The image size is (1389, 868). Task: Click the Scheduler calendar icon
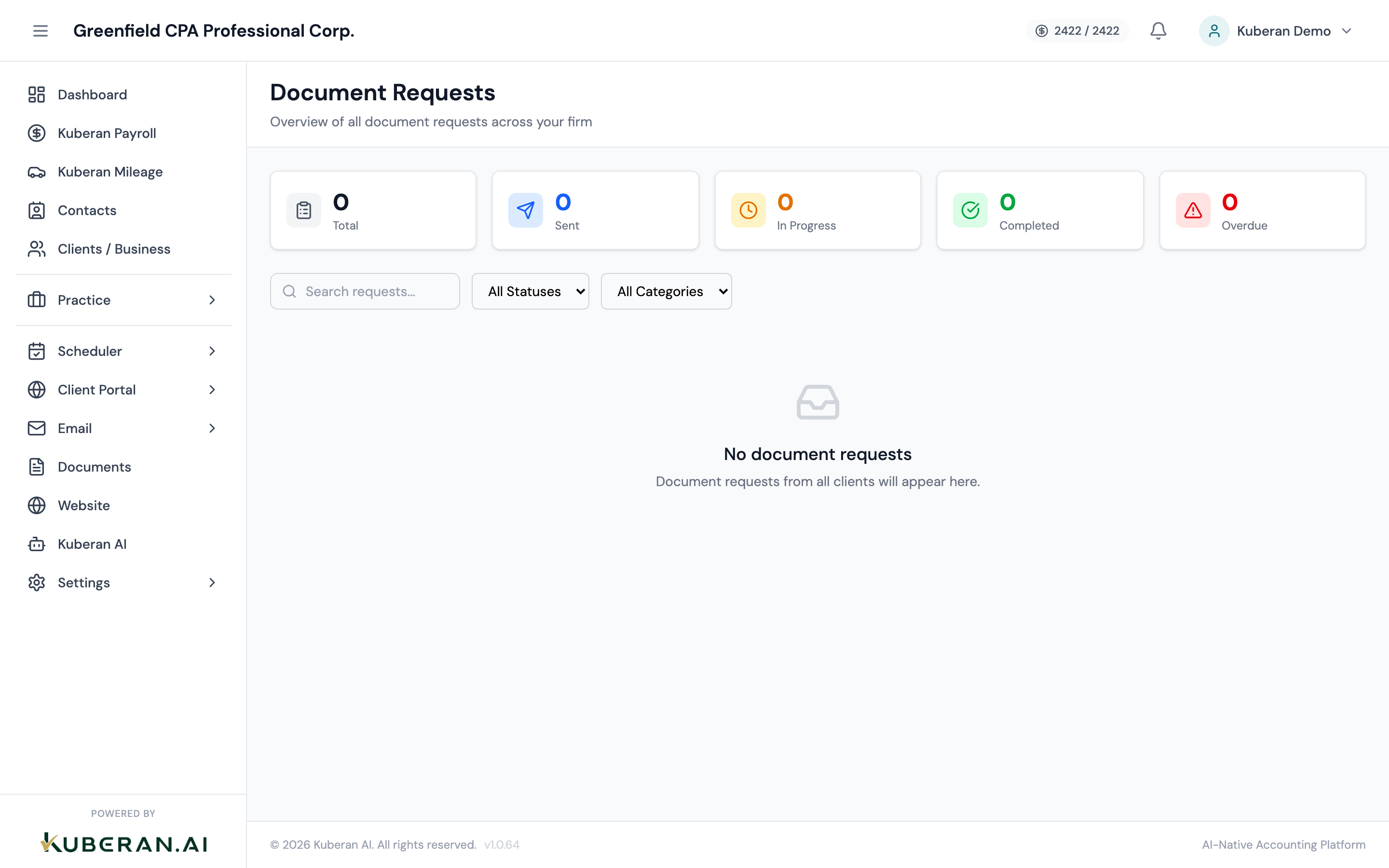click(37, 351)
